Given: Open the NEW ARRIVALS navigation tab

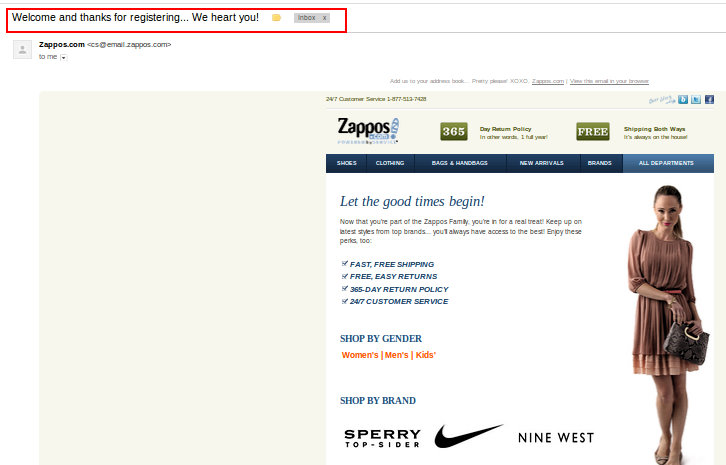Looking at the screenshot, I should pos(542,163).
